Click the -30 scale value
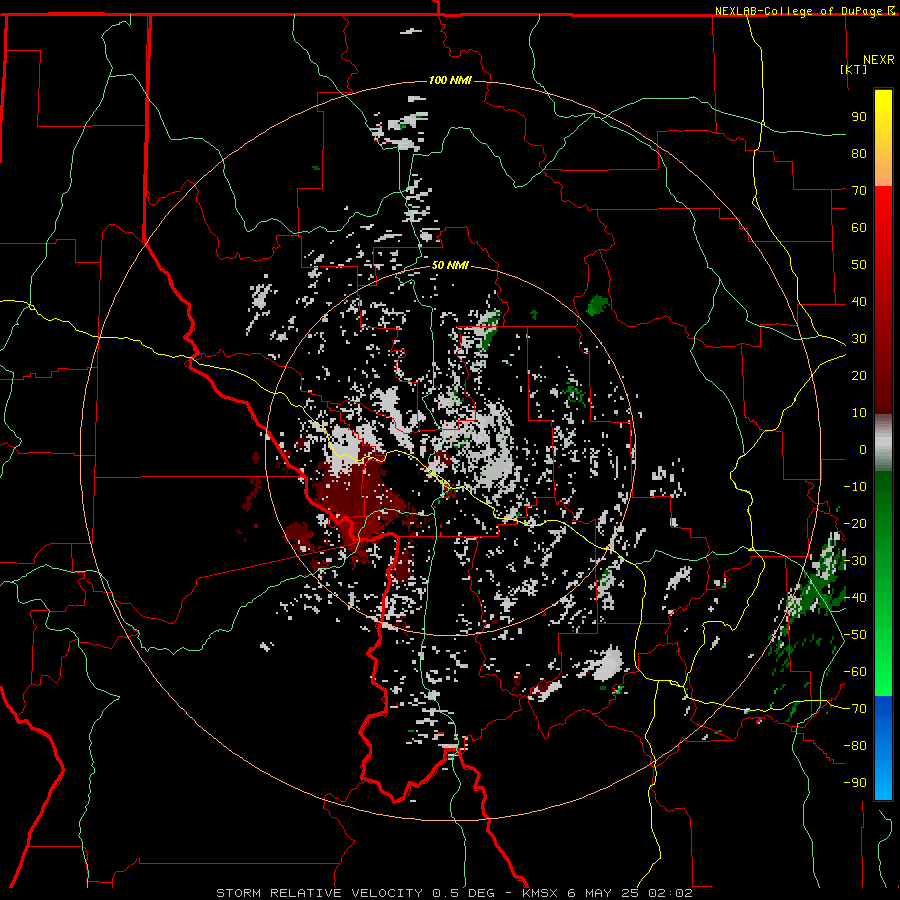This screenshot has height=900, width=900. click(x=855, y=561)
